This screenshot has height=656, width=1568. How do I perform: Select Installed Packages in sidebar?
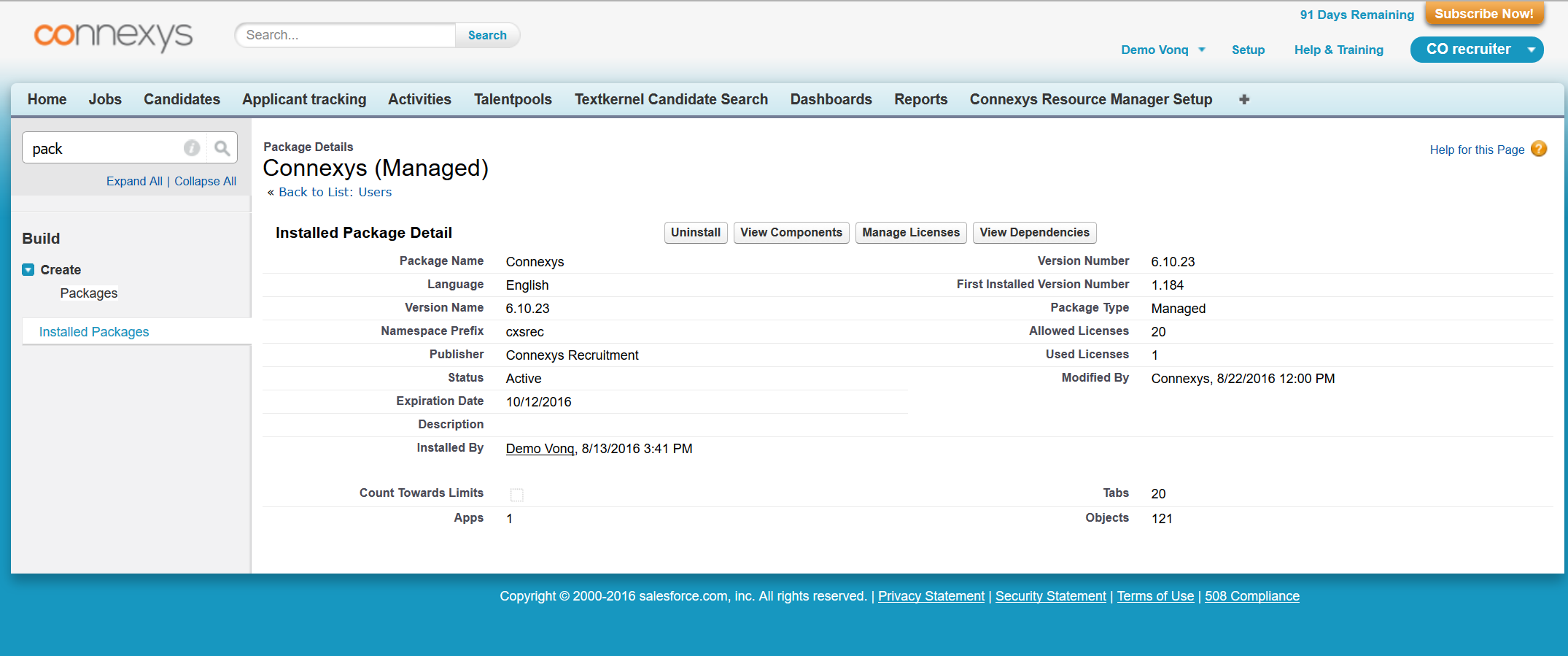point(94,332)
